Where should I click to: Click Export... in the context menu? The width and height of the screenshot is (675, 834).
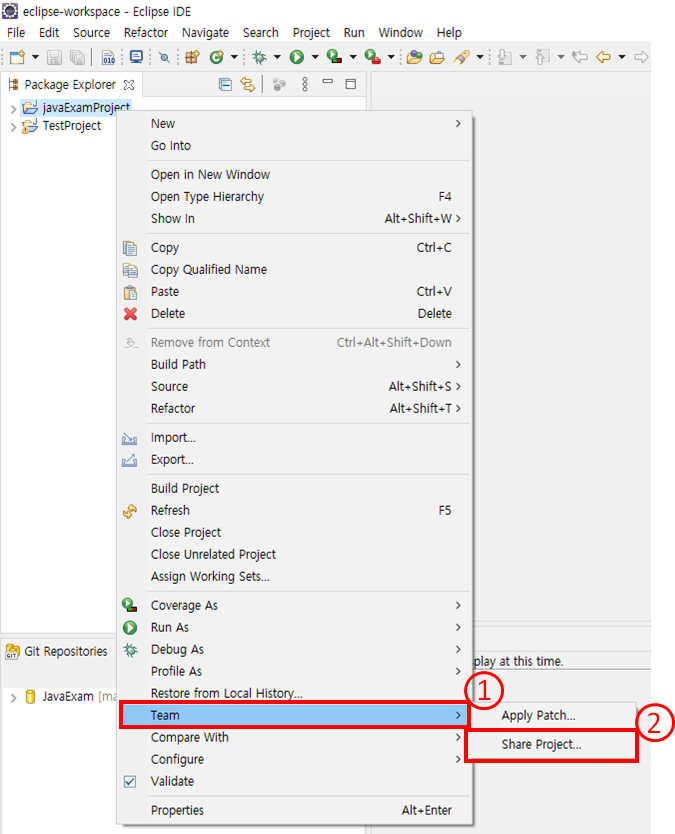[x=294, y=460]
